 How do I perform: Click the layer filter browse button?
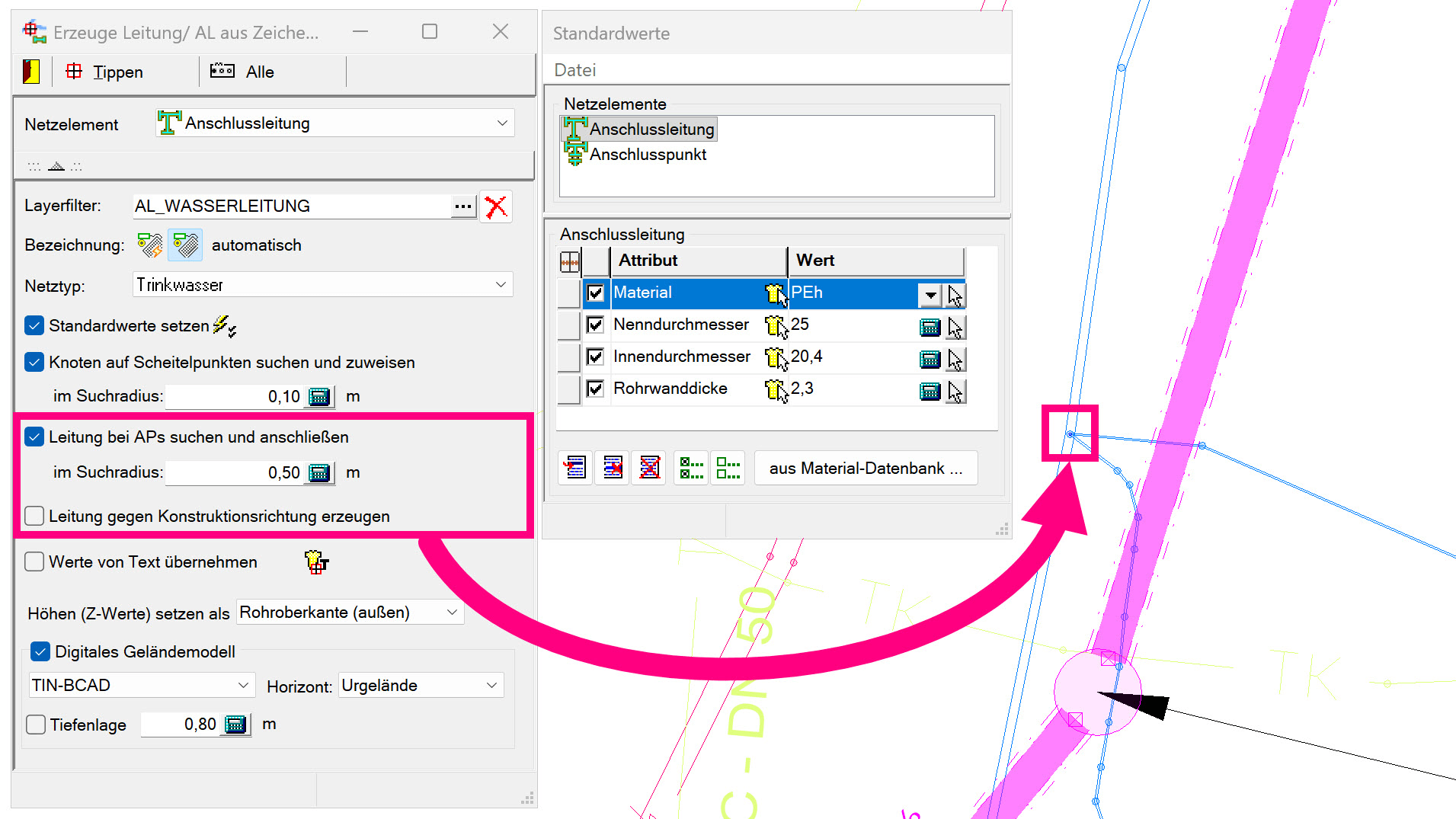click(462, 206)
